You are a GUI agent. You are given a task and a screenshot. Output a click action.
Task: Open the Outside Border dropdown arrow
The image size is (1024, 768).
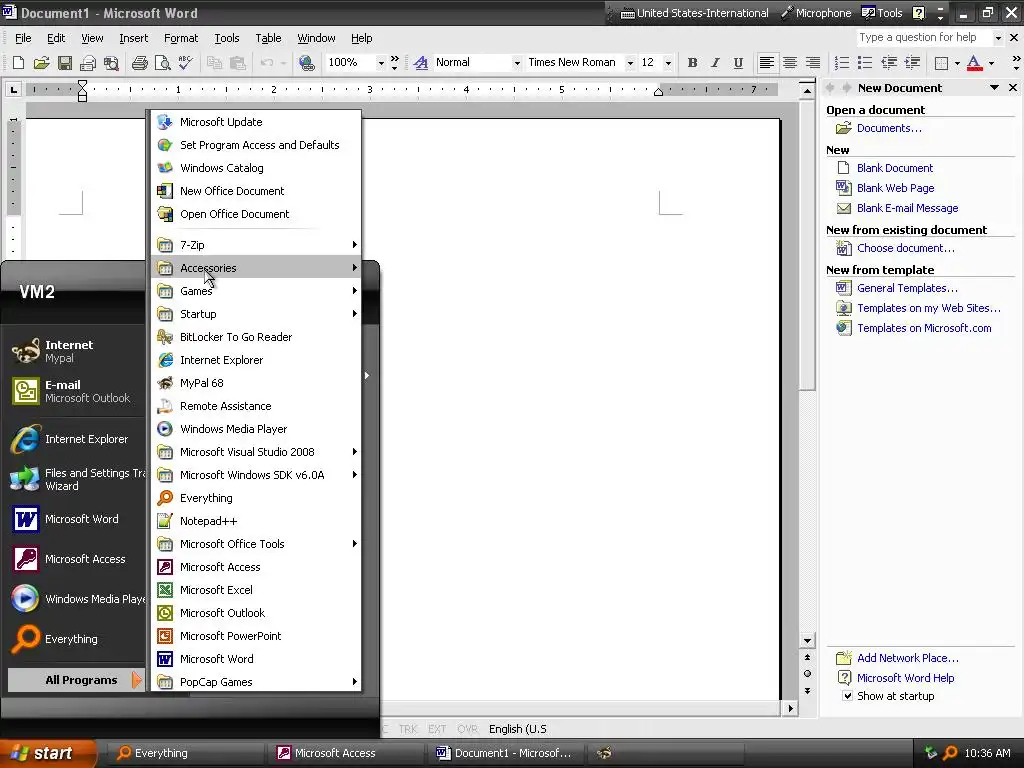click(x=957, y=63)
